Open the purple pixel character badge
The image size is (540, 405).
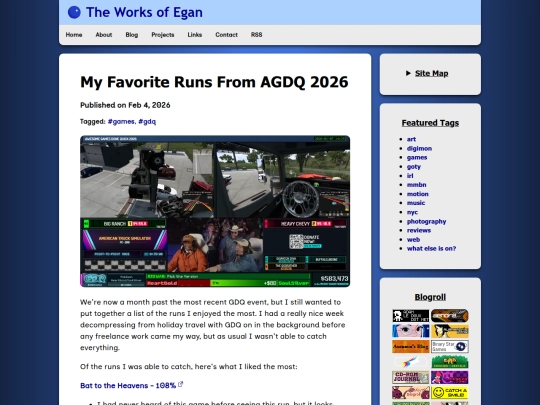[x=449, y=377]
